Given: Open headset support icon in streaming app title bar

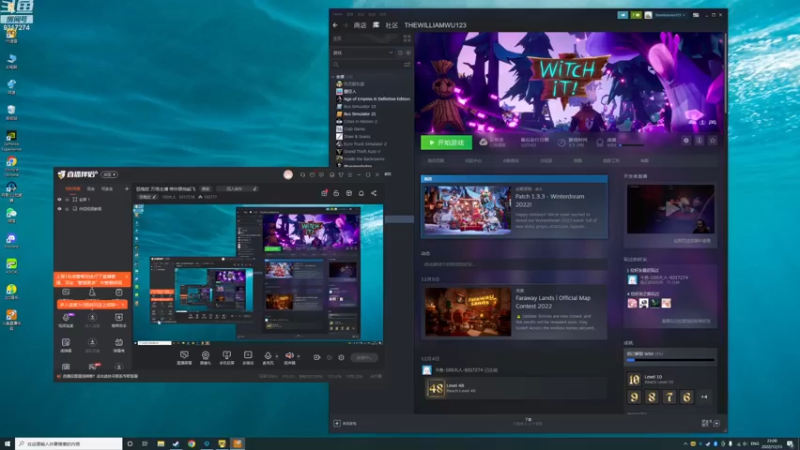Looking at the screenshot, I should point(303,174).
